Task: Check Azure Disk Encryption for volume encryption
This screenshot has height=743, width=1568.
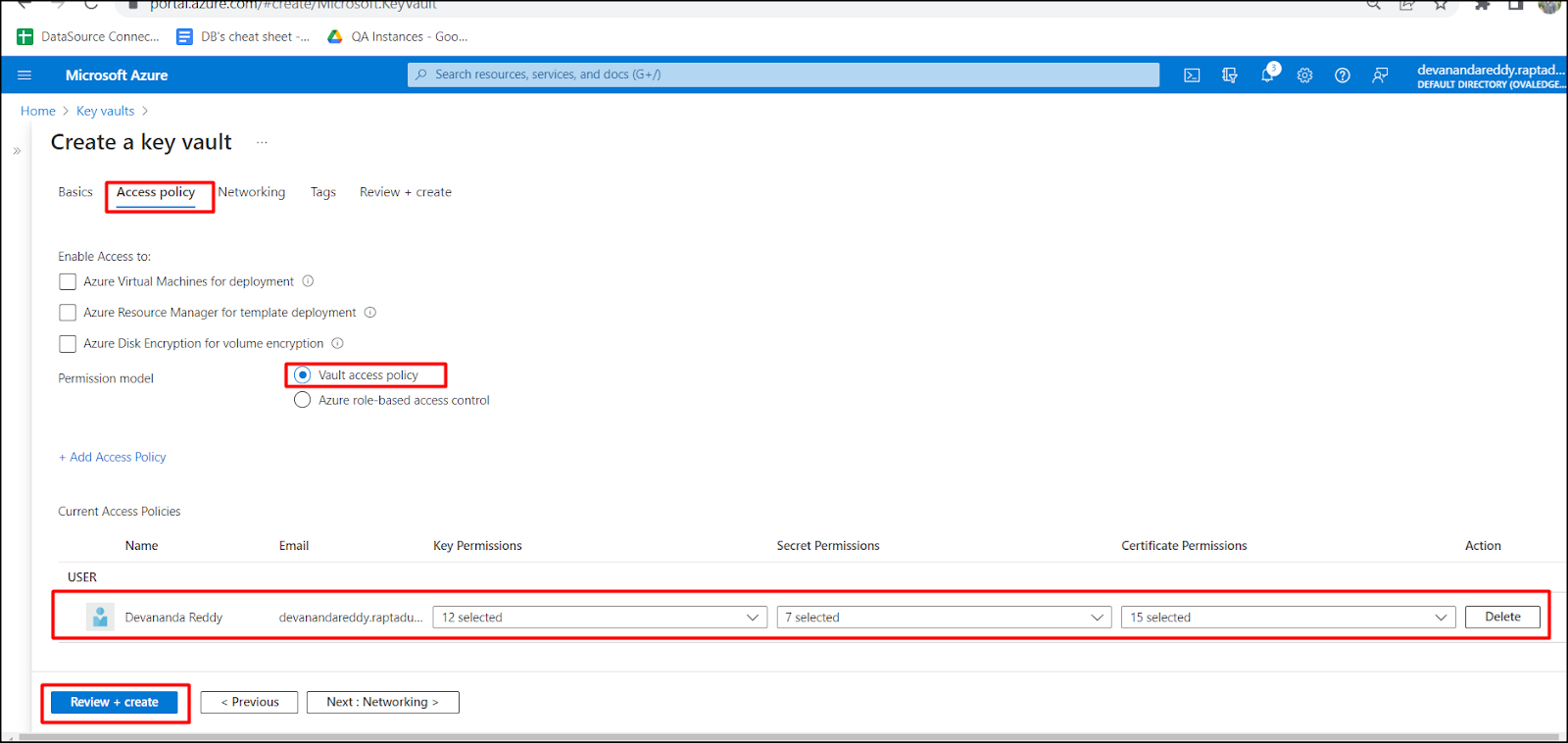Action: tap(68, 343)
